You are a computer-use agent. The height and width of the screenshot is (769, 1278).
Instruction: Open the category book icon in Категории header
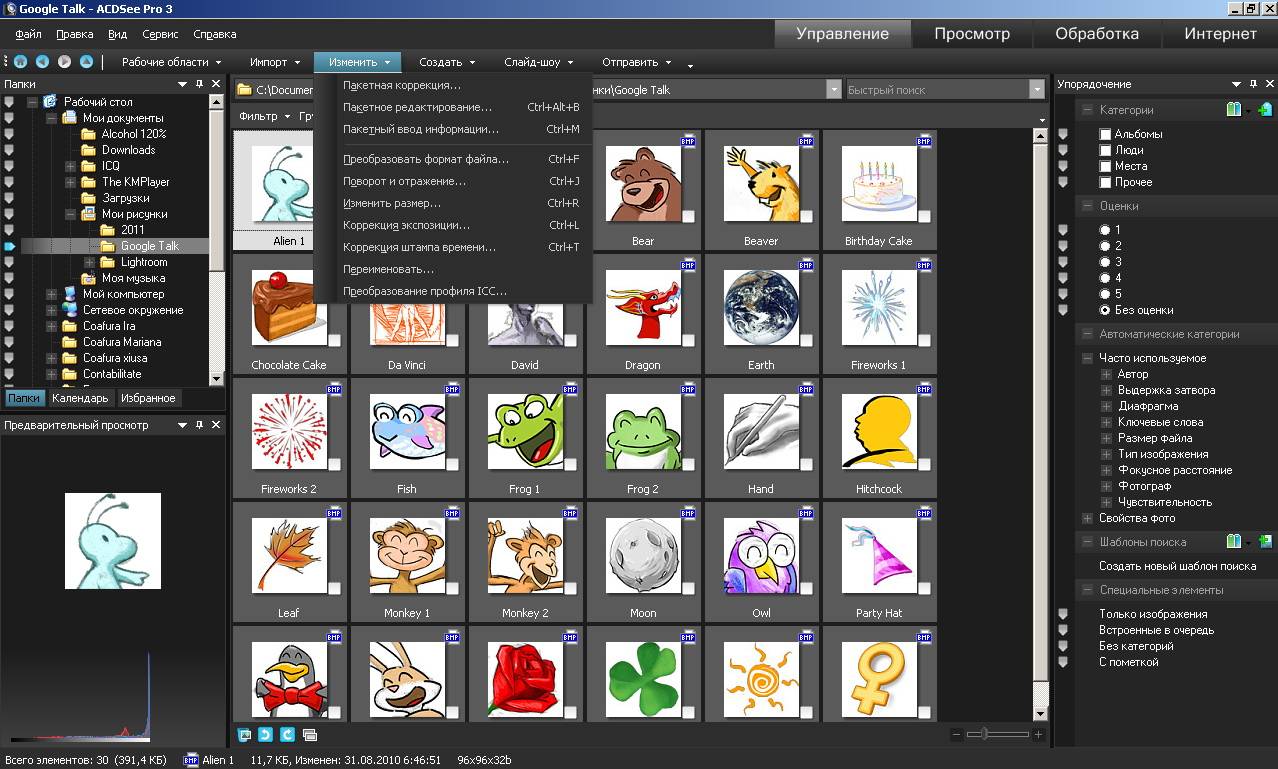(x=1234, y=110)
